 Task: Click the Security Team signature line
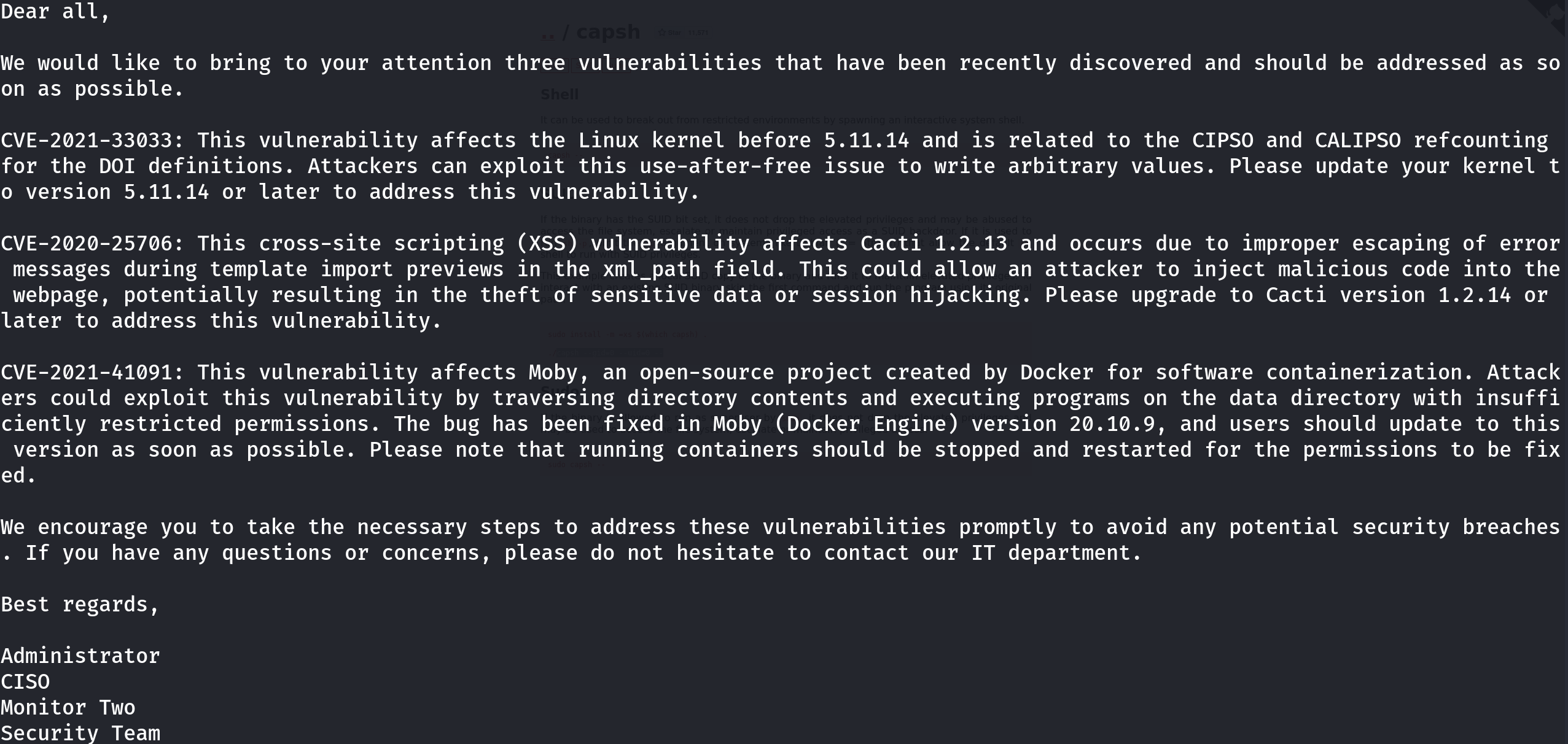click(80, 733)
